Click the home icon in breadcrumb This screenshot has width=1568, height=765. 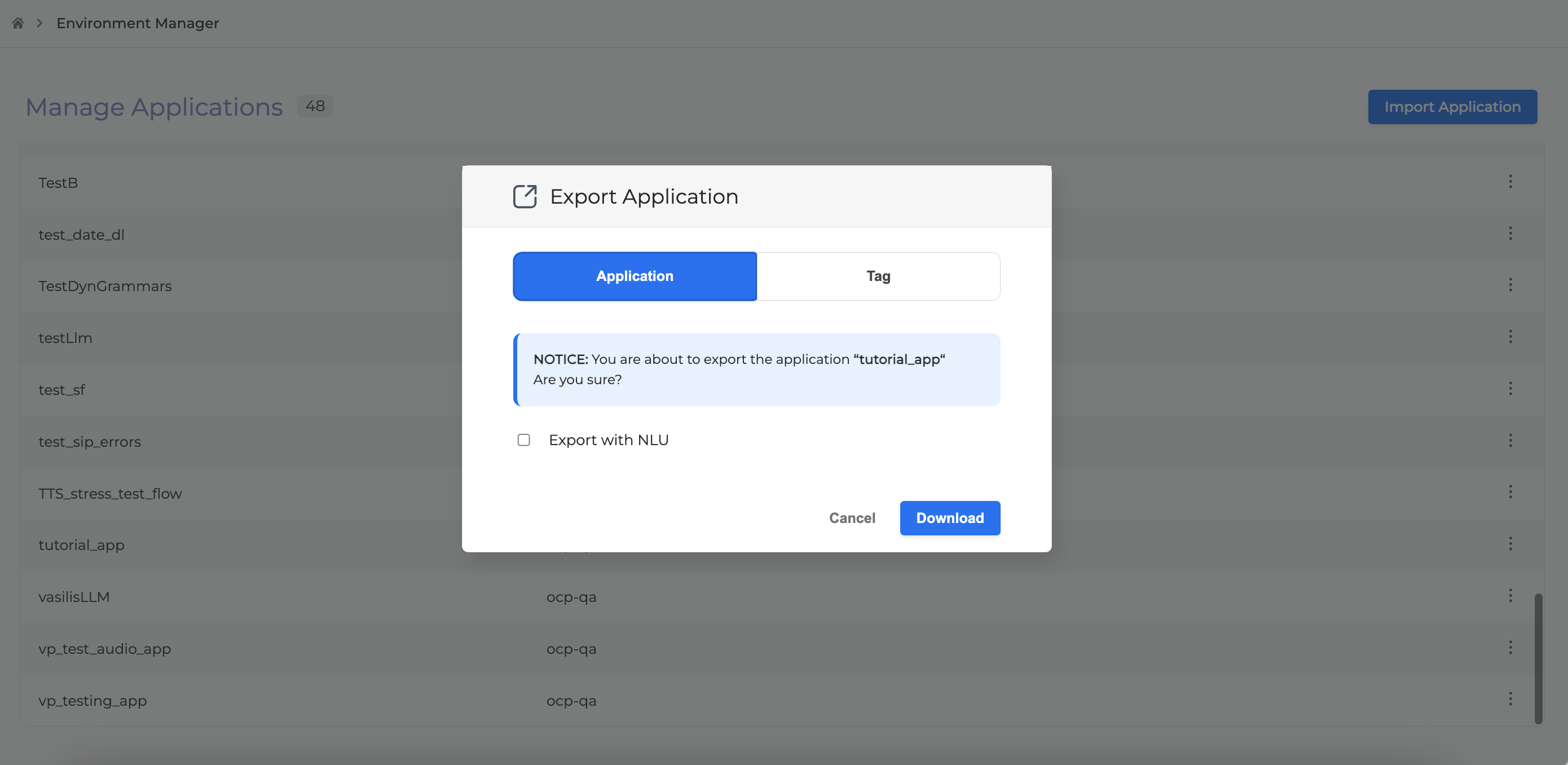tap(17, 23)
